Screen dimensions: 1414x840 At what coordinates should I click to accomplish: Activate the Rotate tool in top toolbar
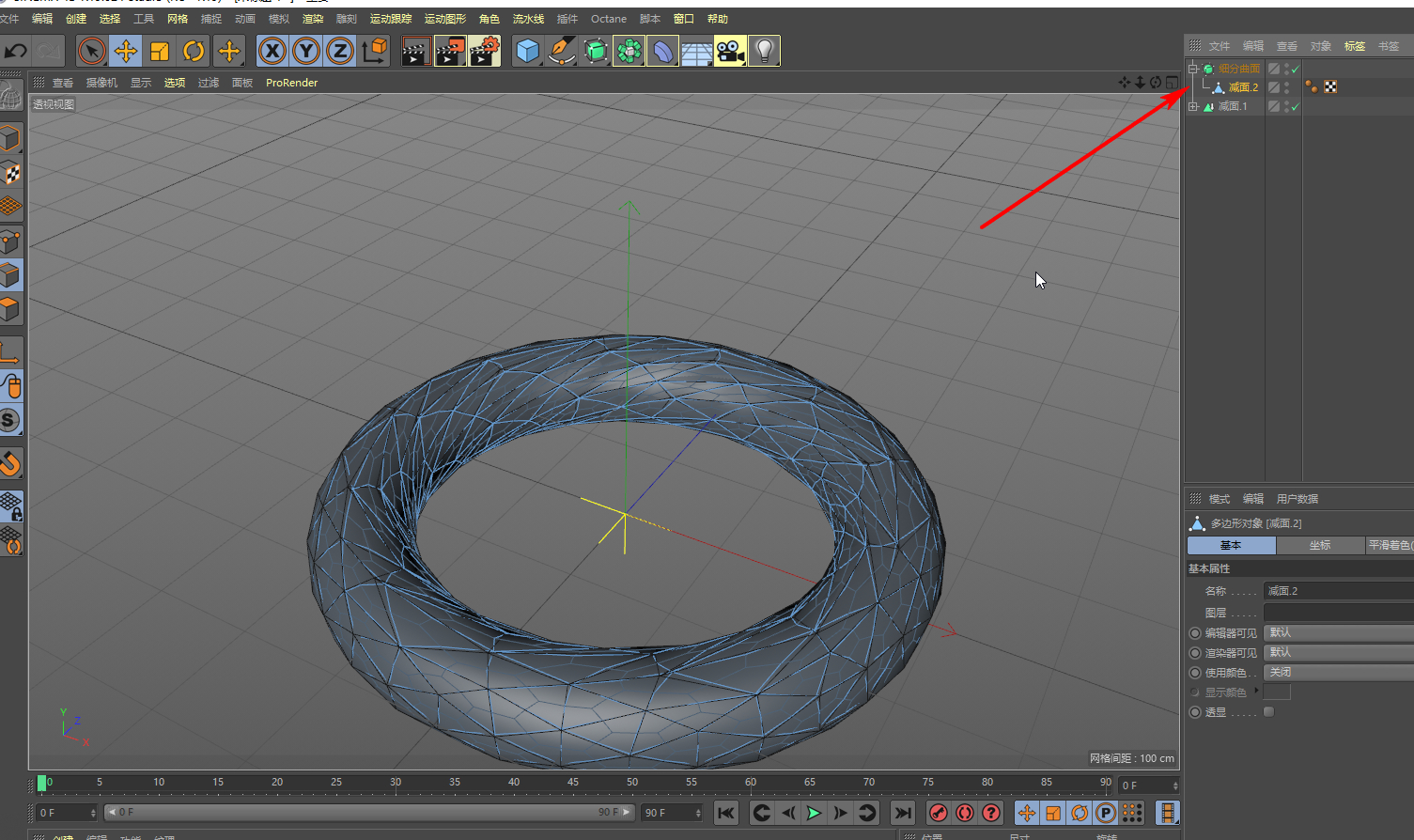(194, 51)
